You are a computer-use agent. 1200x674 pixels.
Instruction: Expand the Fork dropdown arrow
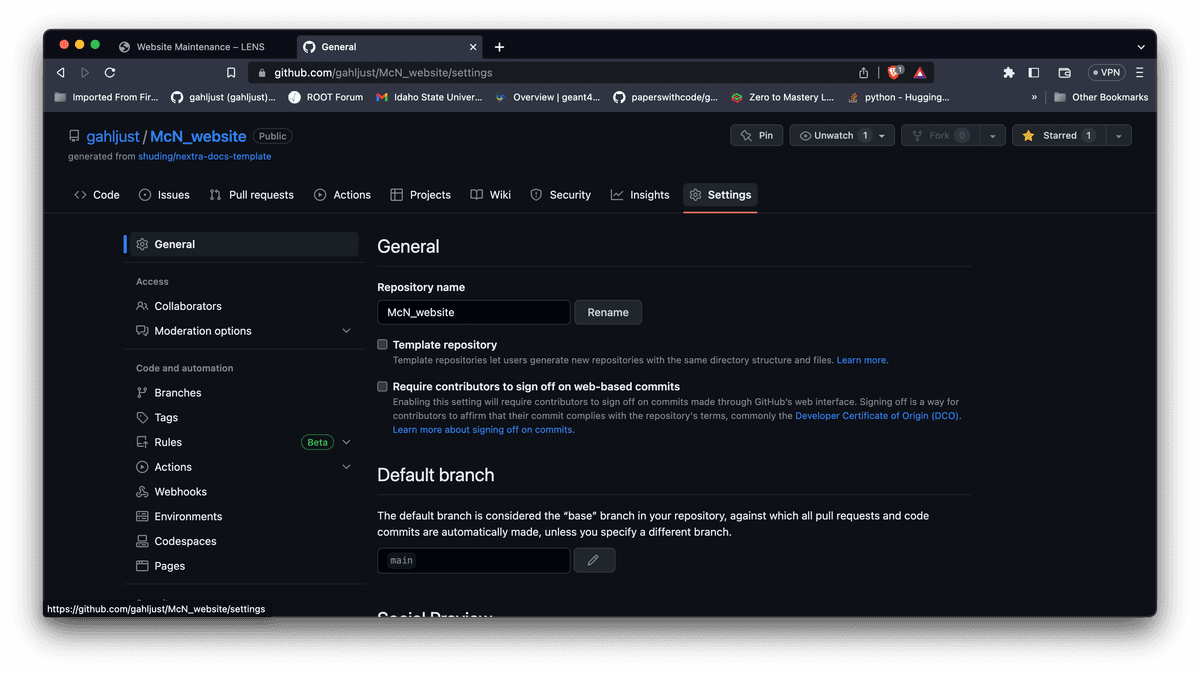(x=992, y=136)
